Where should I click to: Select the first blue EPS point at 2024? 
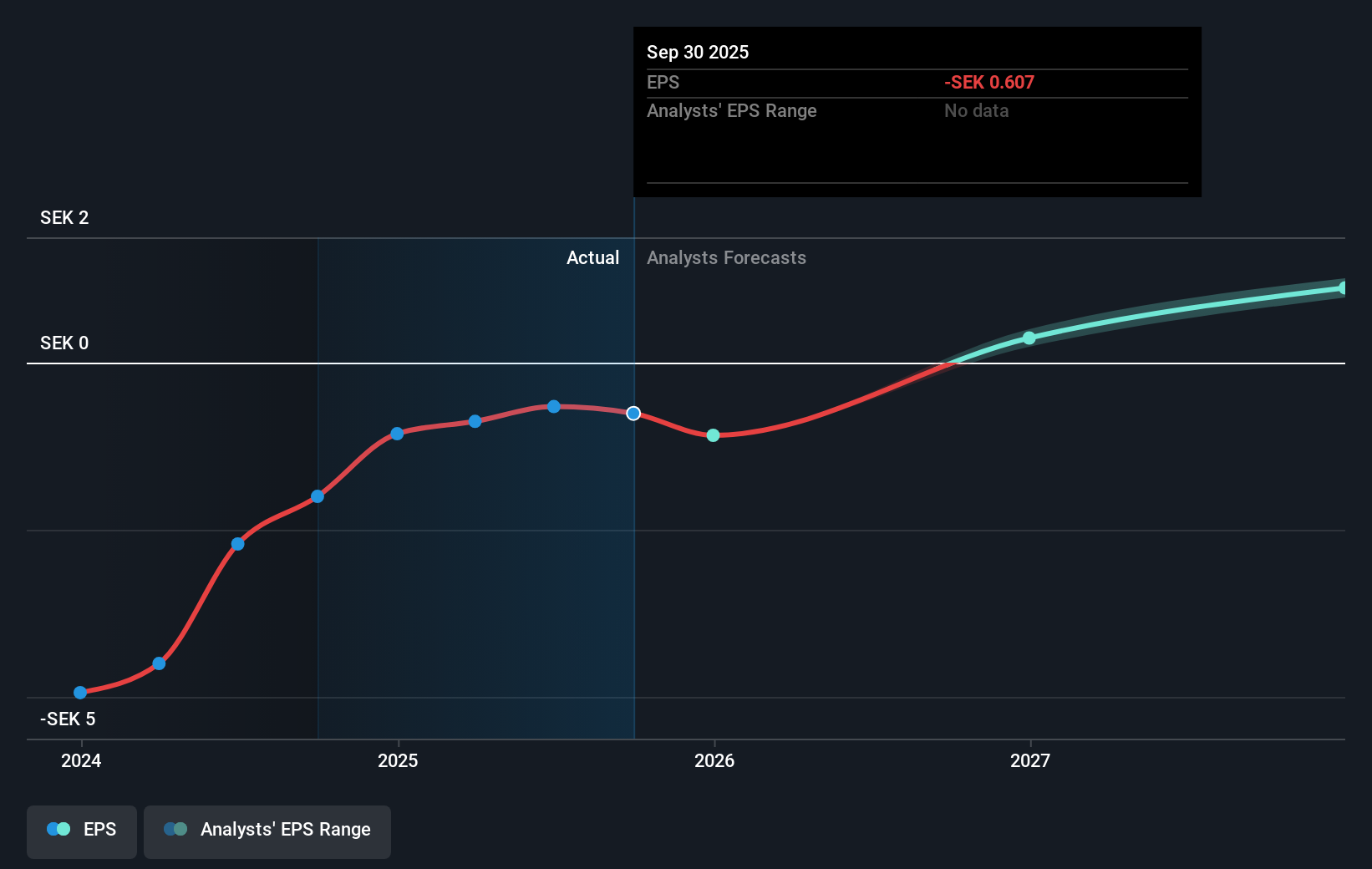click(x=79, y=692)
